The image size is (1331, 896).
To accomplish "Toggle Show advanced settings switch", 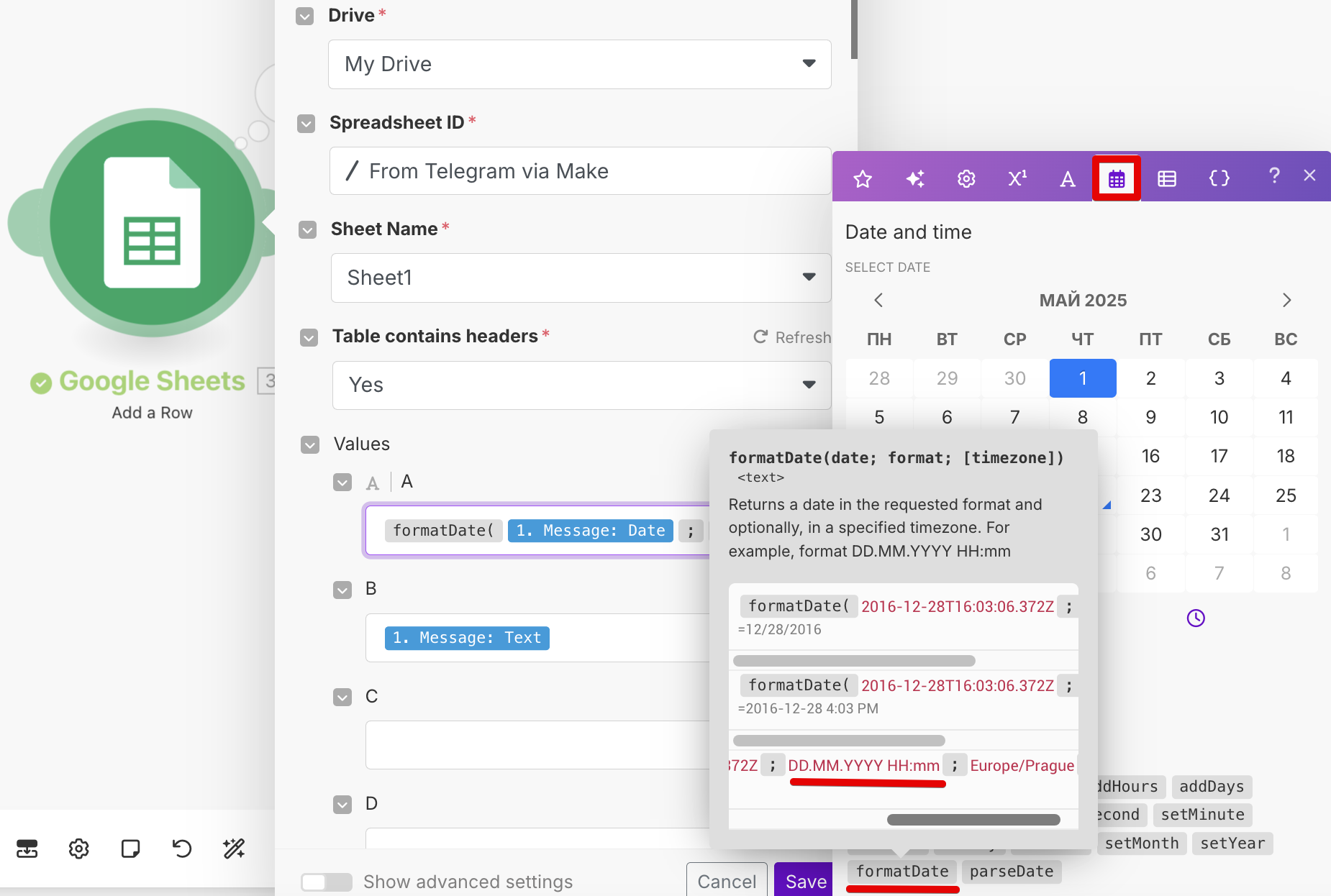I will [x=326, y=882].
